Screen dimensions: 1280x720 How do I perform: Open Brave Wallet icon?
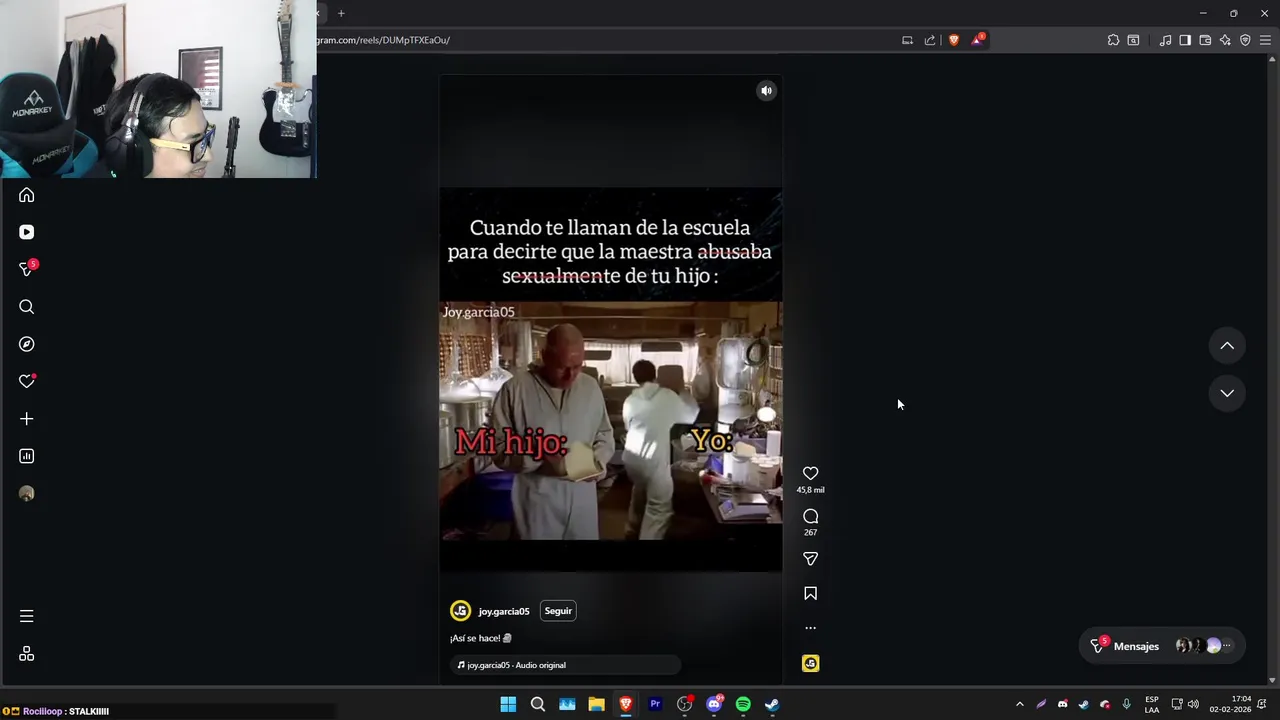1205,40
